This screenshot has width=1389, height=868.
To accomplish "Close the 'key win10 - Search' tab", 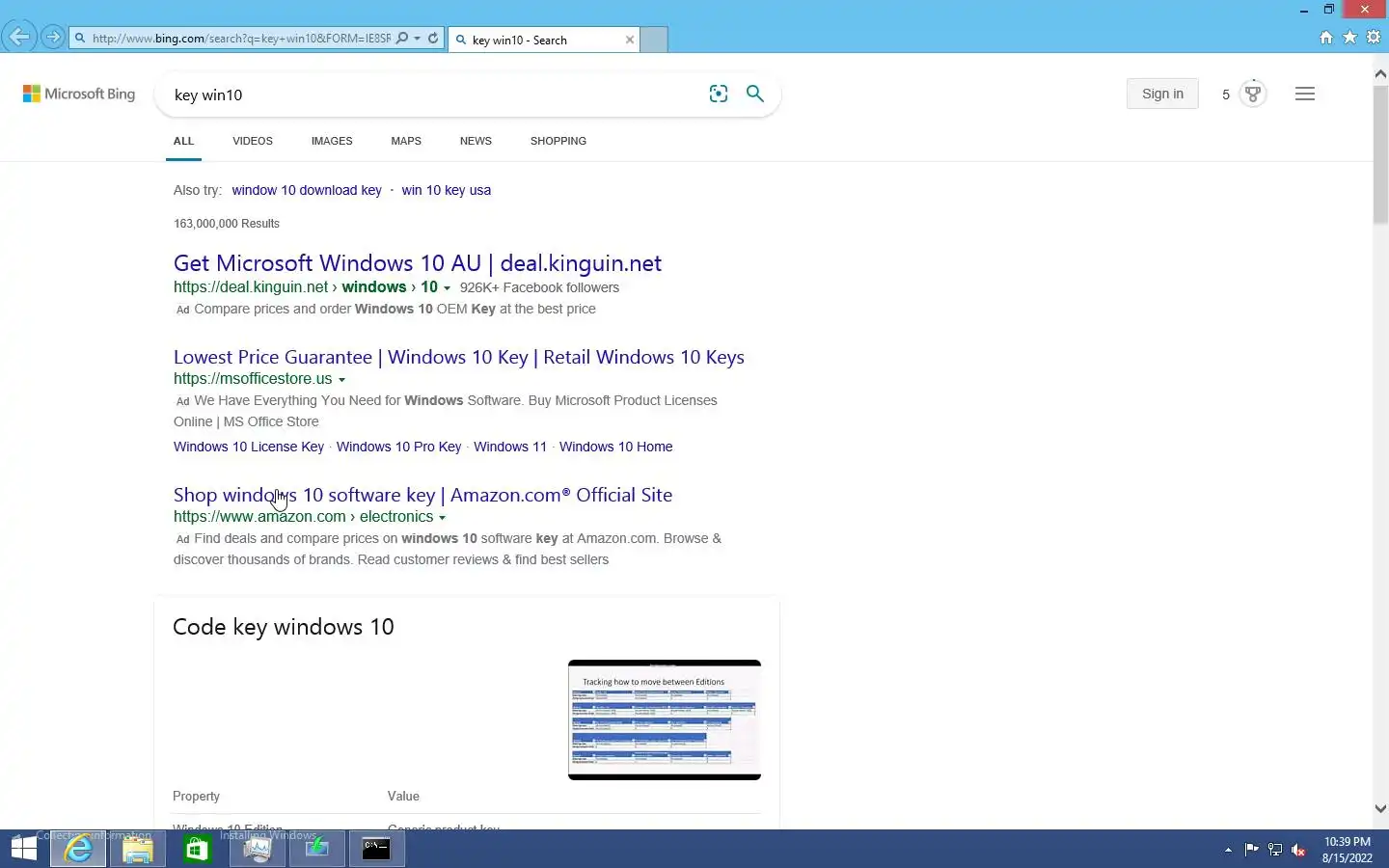I will click(630, 40).
